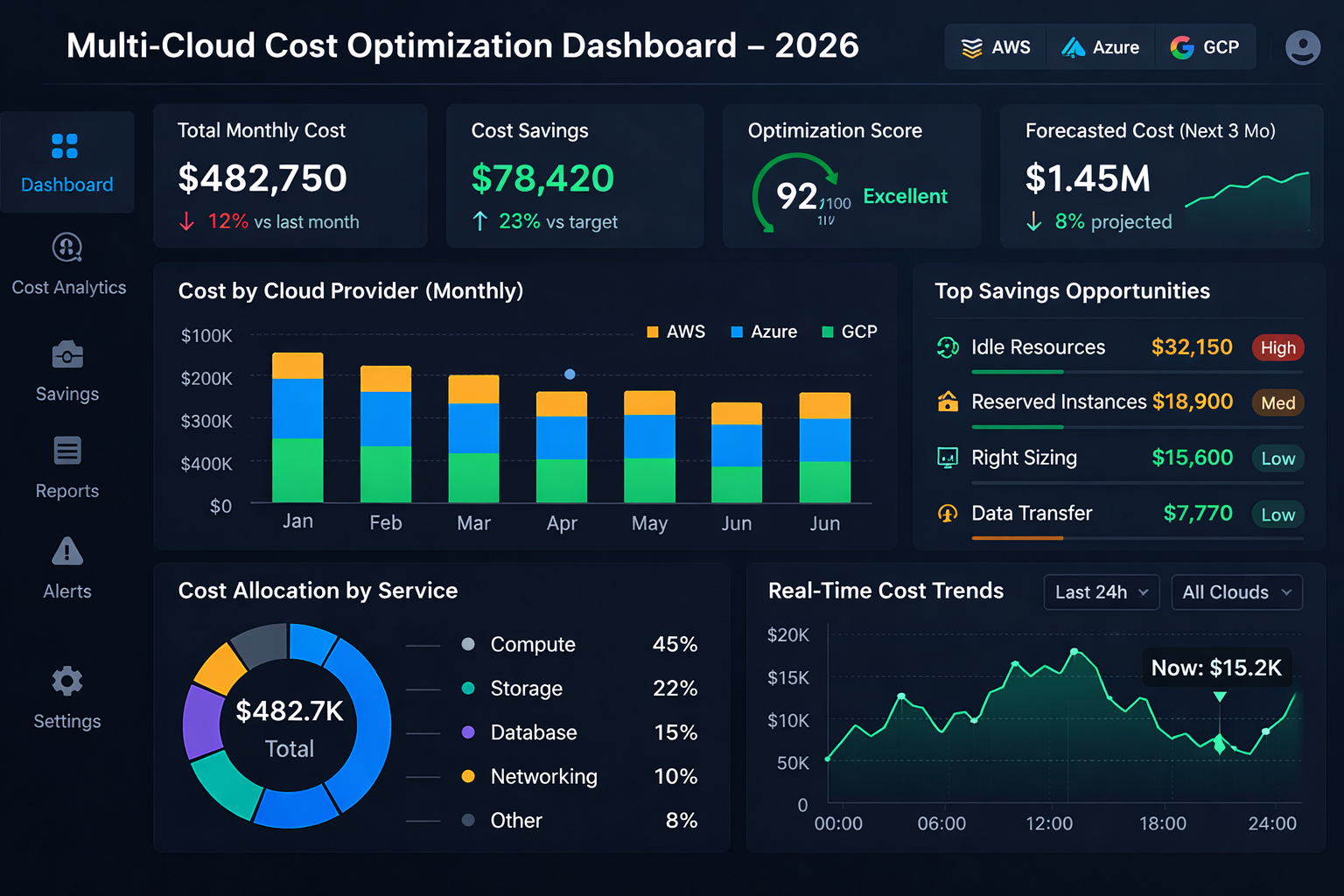Toggle the Azure provider filter

(x=1101, y=47)
